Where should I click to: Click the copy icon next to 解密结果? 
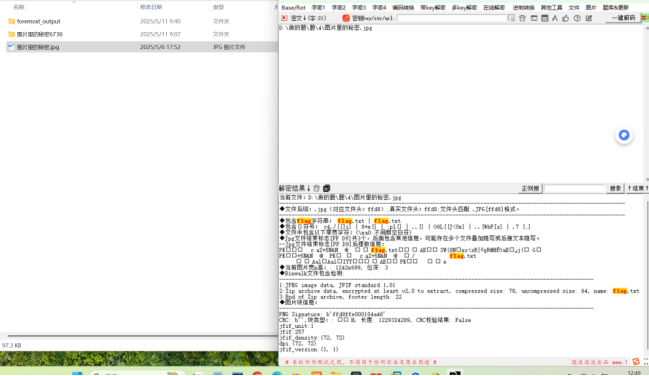point(326,188)
